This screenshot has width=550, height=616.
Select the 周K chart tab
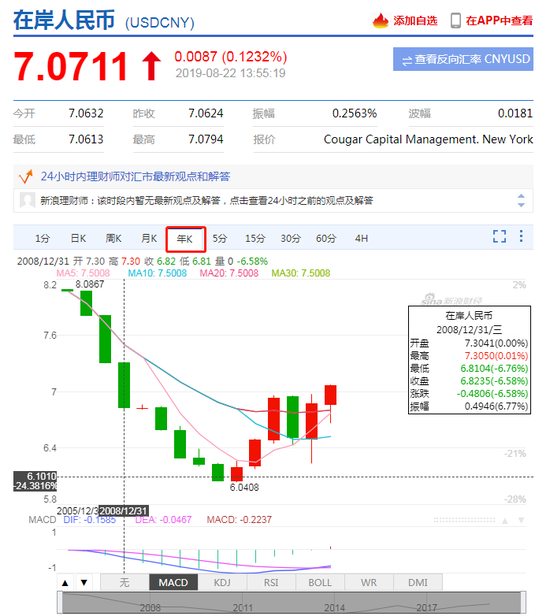(x=114, y=238)
